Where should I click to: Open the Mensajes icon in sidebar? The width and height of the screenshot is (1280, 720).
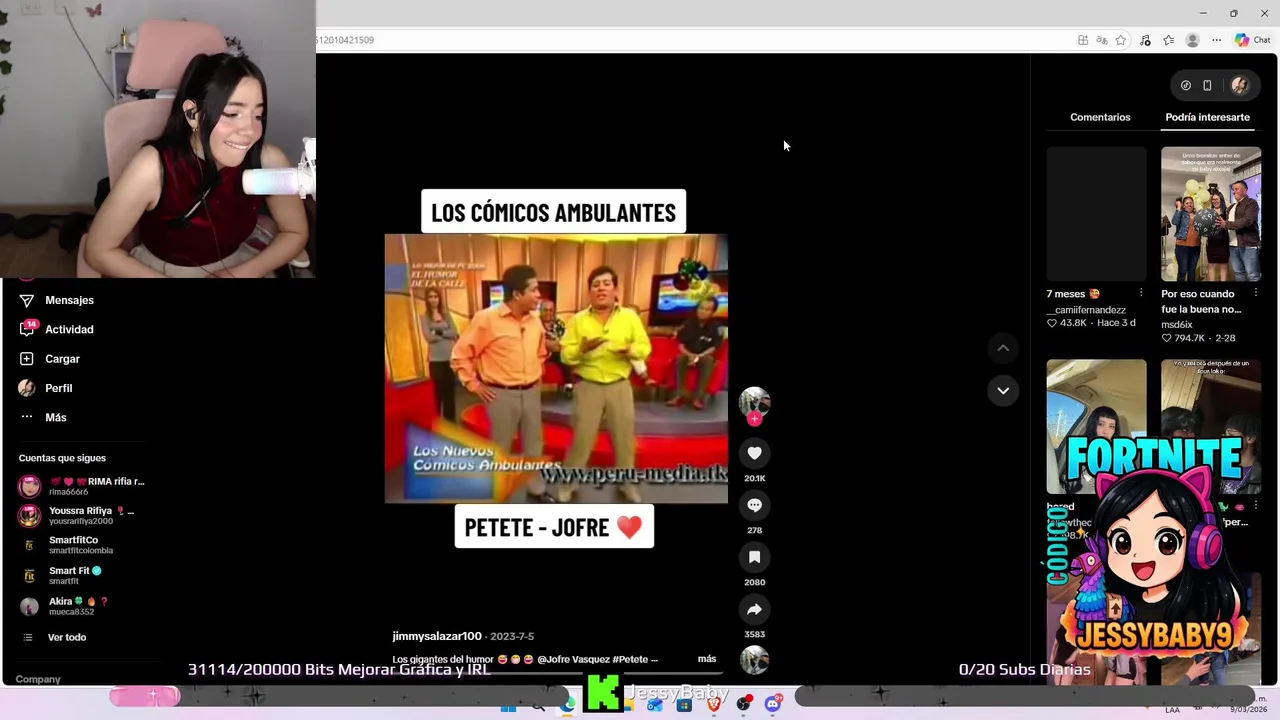tap(27, 300)
